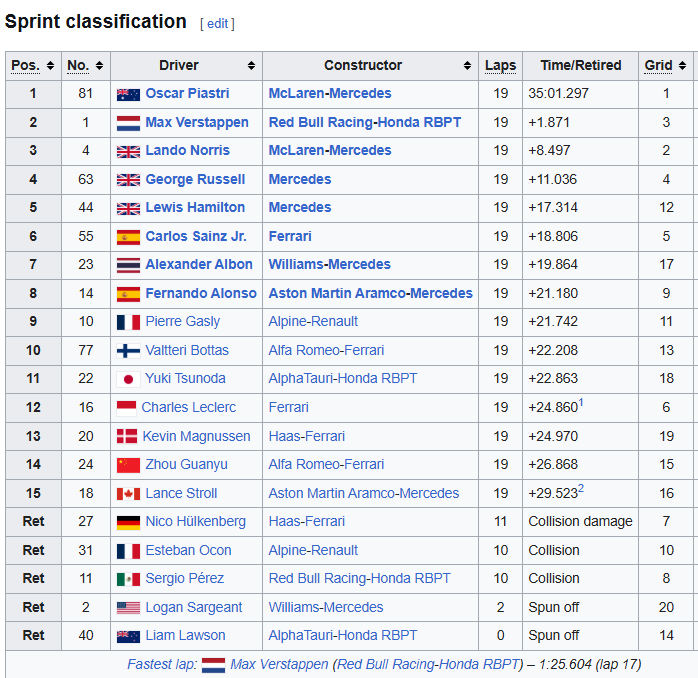Click UK flag beside George Russell

click(x=128, y=180)
